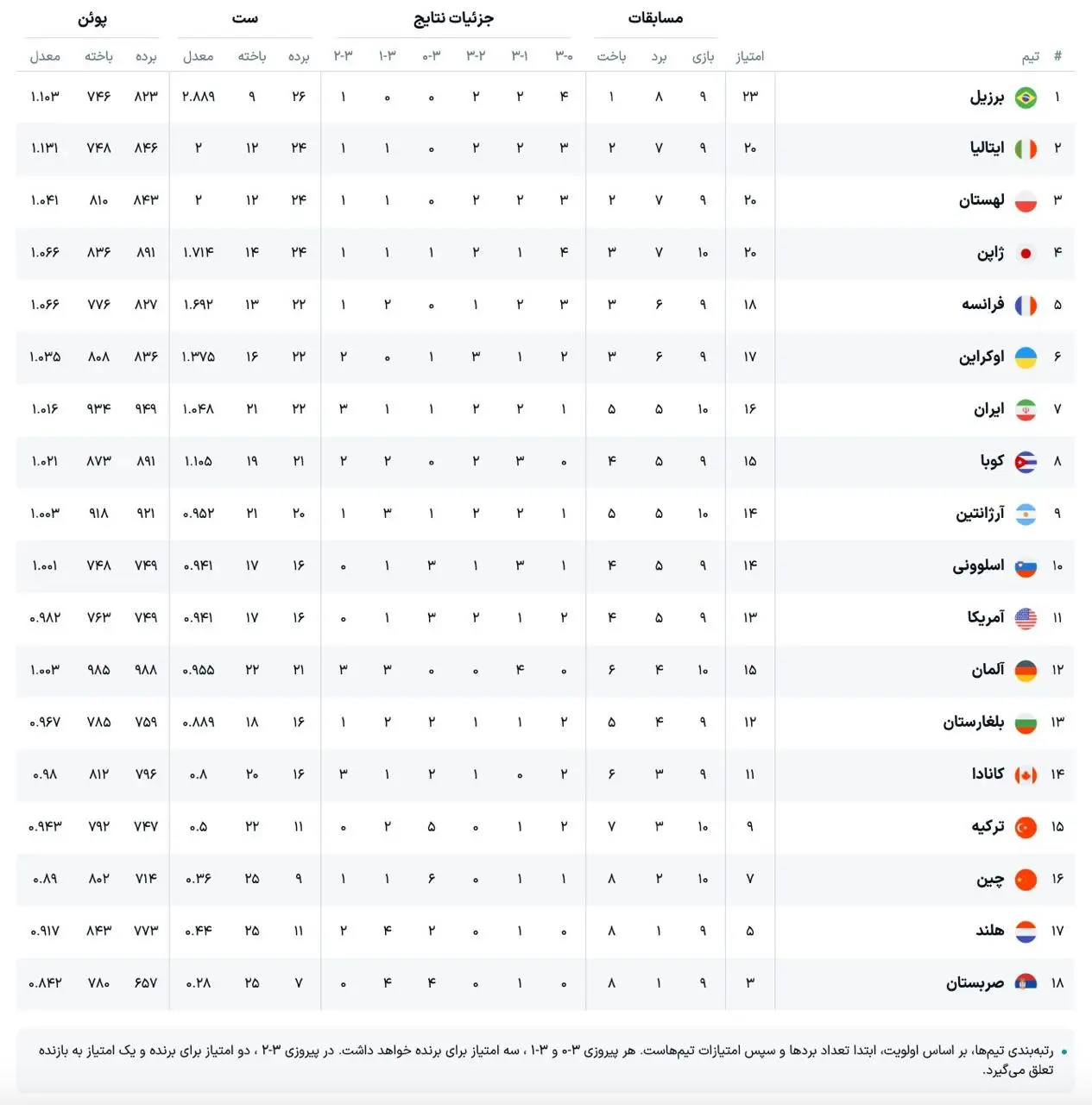1092x1105 pixels.
Task: Click the Argentina flag icon
Action: 1026,515
